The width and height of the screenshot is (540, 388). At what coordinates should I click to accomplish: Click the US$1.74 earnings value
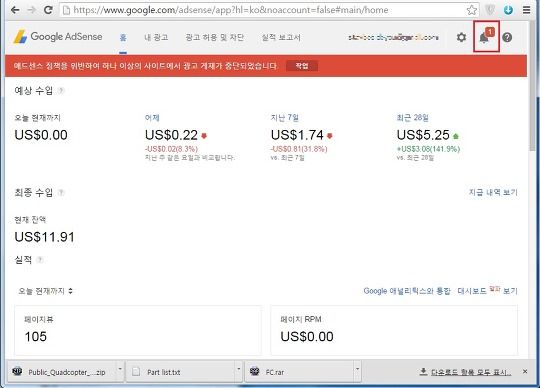coord(297,135)
